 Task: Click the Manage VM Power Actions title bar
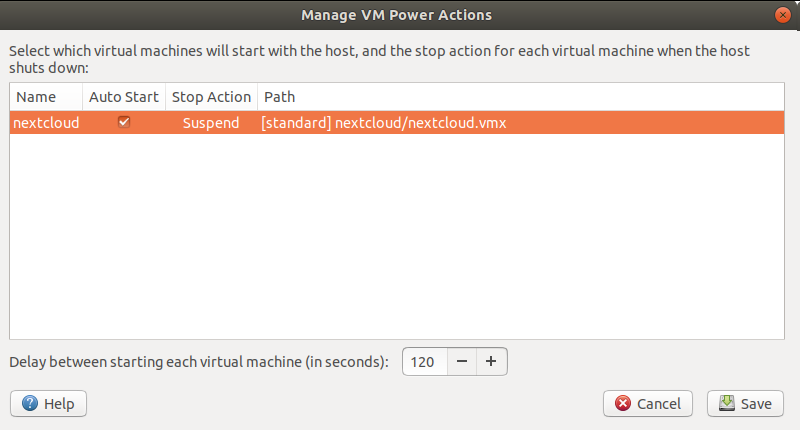coord(396,15)
